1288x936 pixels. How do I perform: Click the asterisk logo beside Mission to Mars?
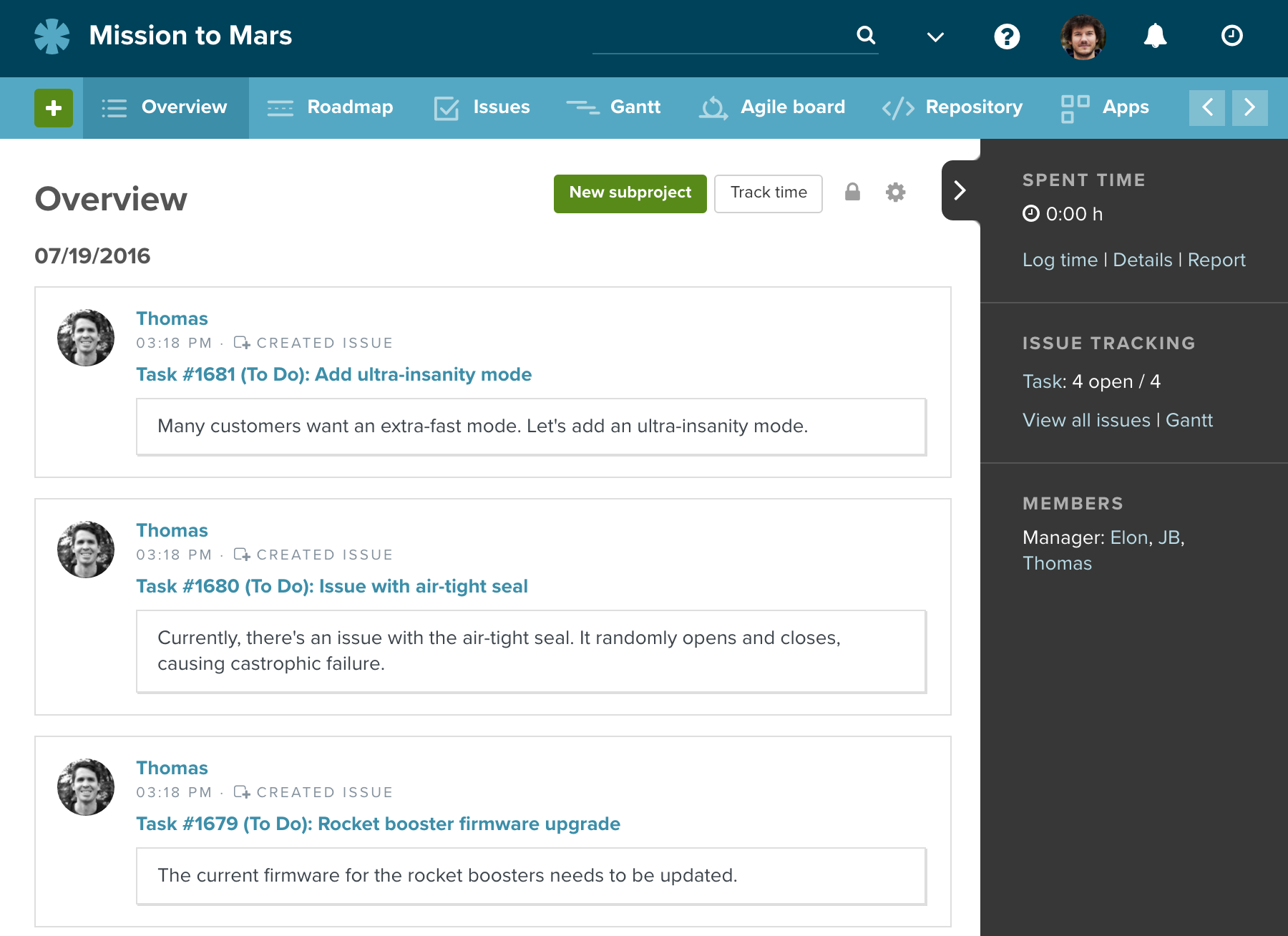tap(52, 36)
